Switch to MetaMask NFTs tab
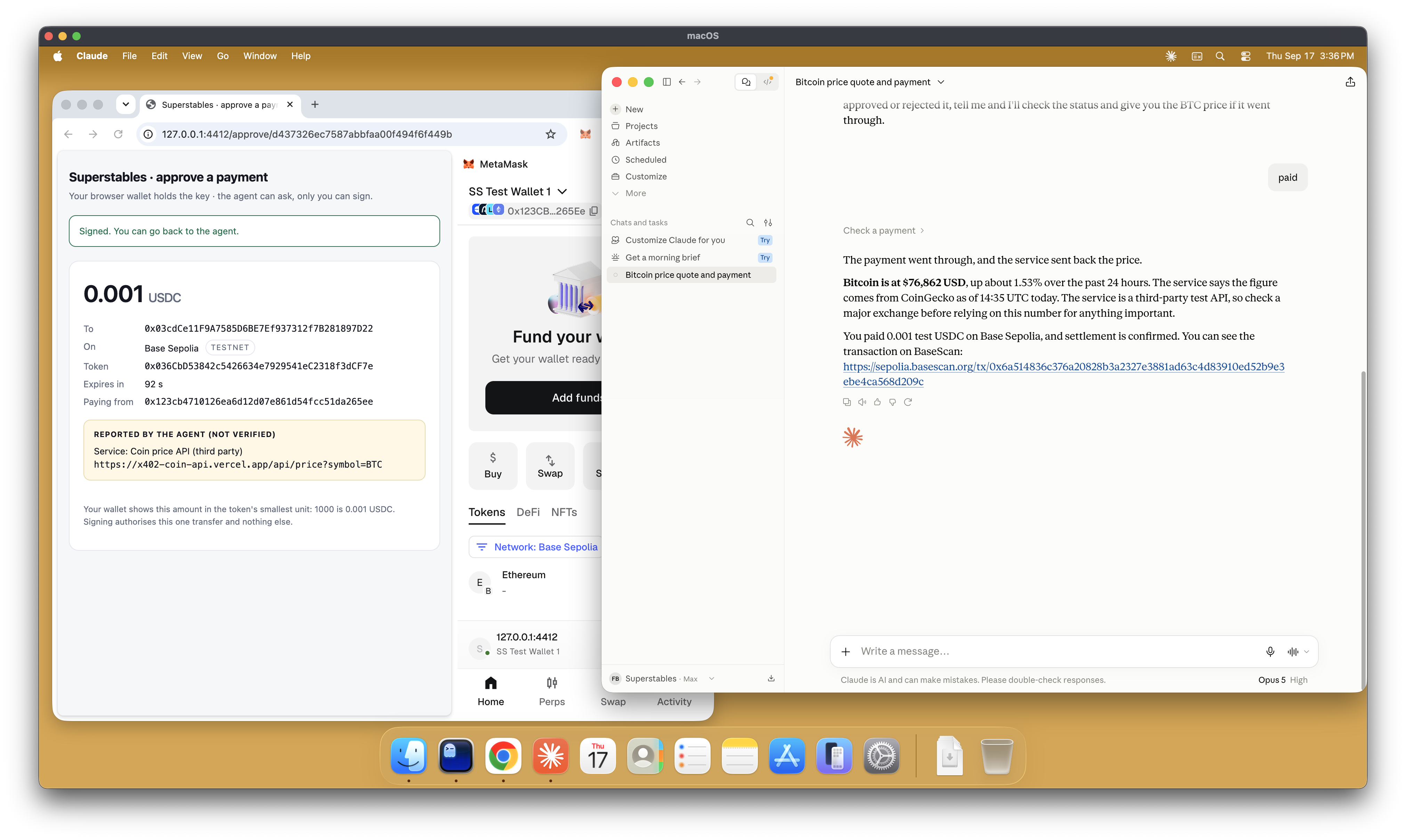This screenshot has height=840, width=1406. pos(564,512)
